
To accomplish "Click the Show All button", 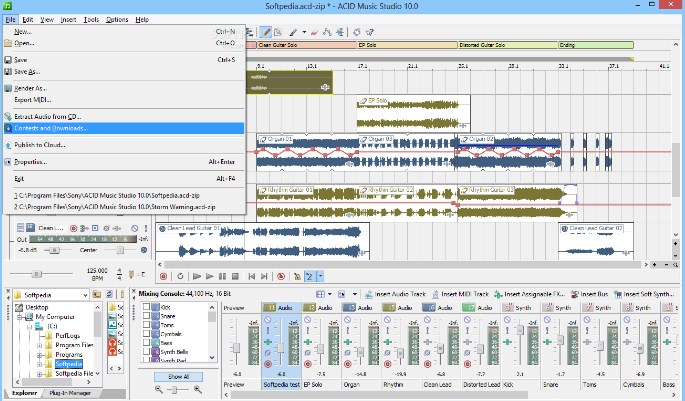I will coord(178,377).
